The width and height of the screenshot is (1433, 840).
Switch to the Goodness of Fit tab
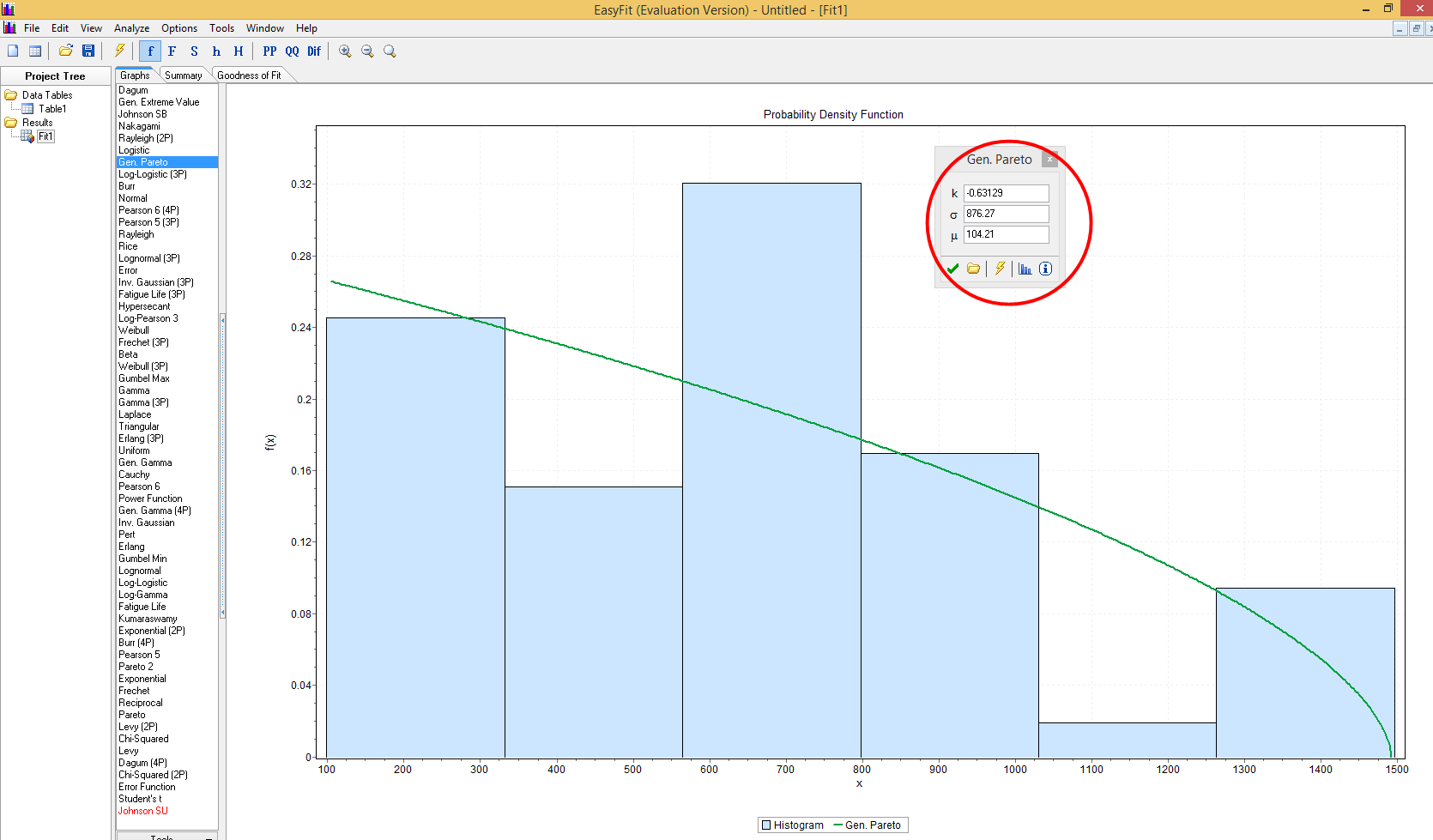click(249, 76)
